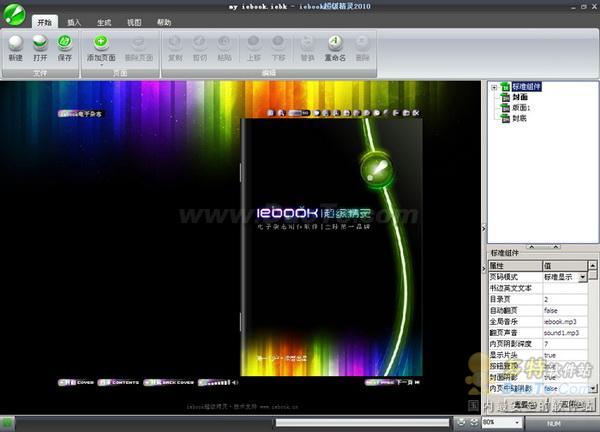Viewport: 600px width, 432px height.
Task: Click the 粘贴 (Paste) icon
Action: click(224, 43)
